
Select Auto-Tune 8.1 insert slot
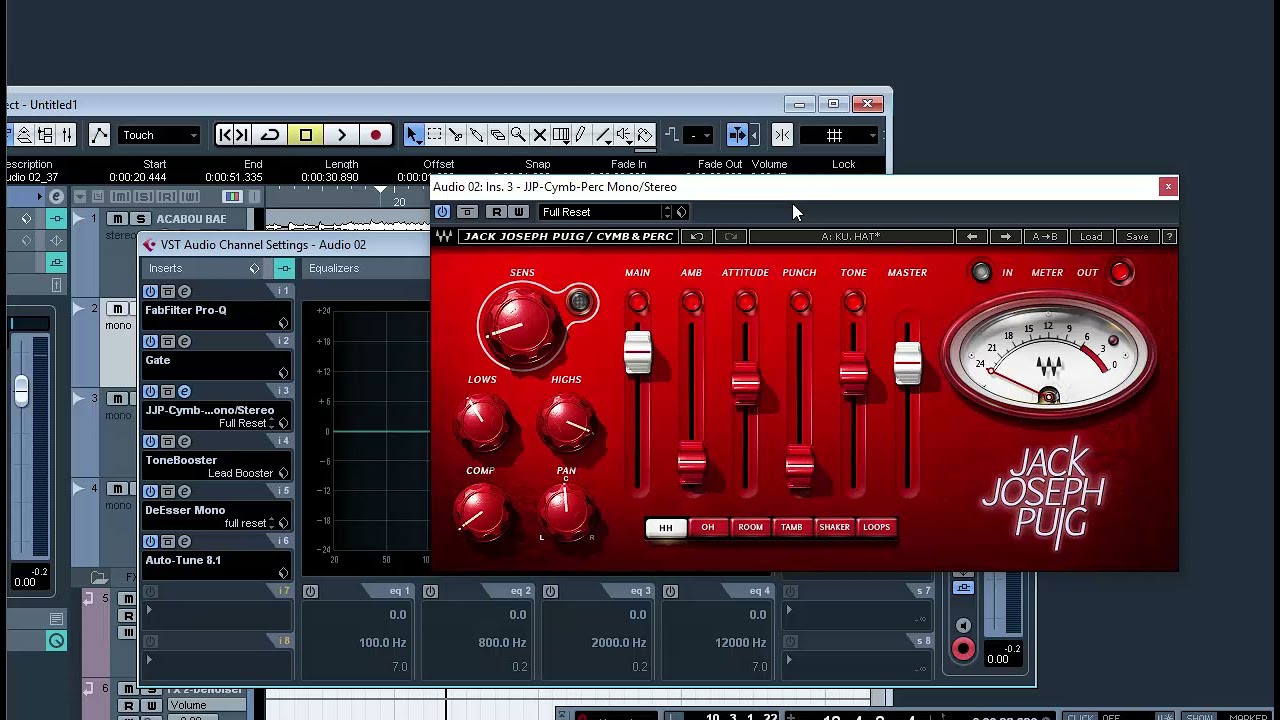point(217,566)
